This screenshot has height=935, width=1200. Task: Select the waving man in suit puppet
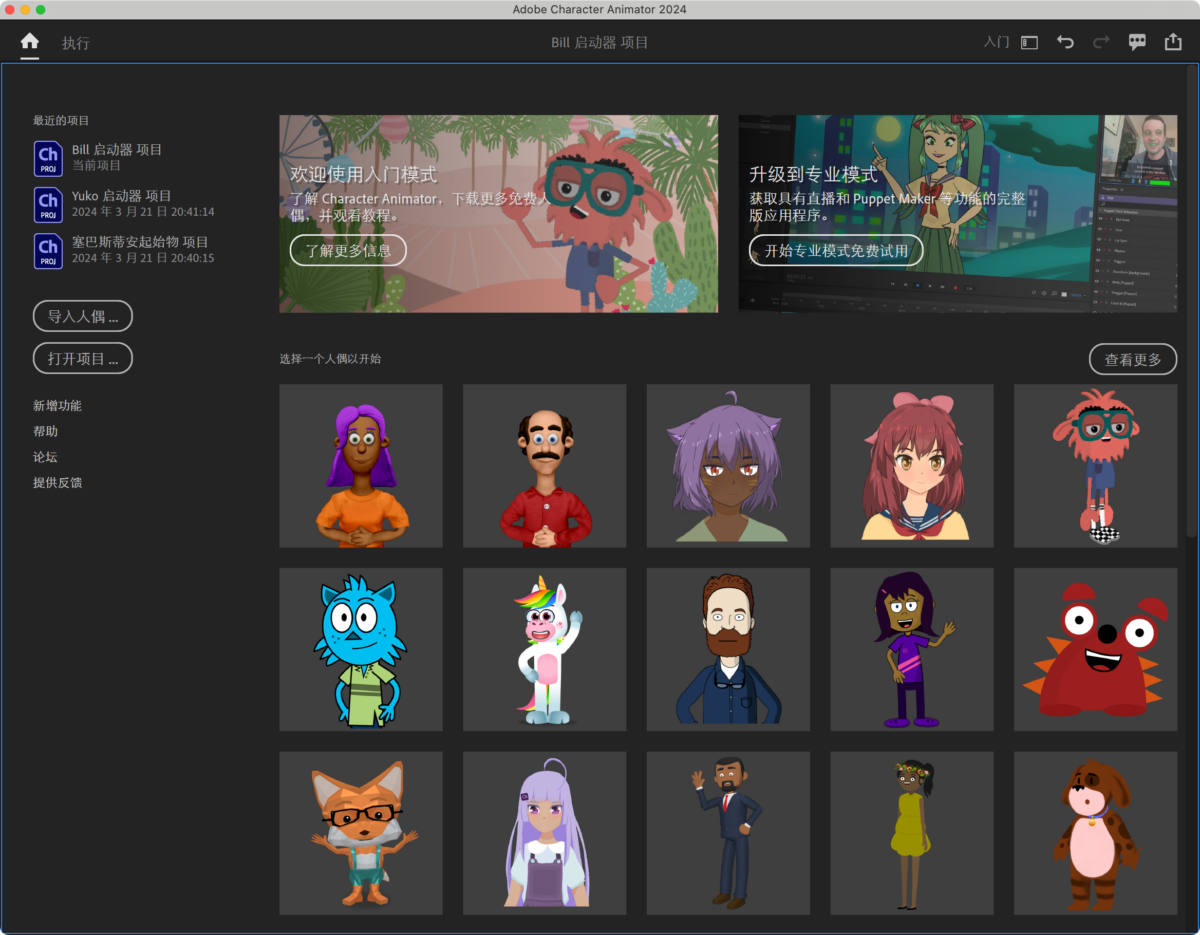pos(728,833)
